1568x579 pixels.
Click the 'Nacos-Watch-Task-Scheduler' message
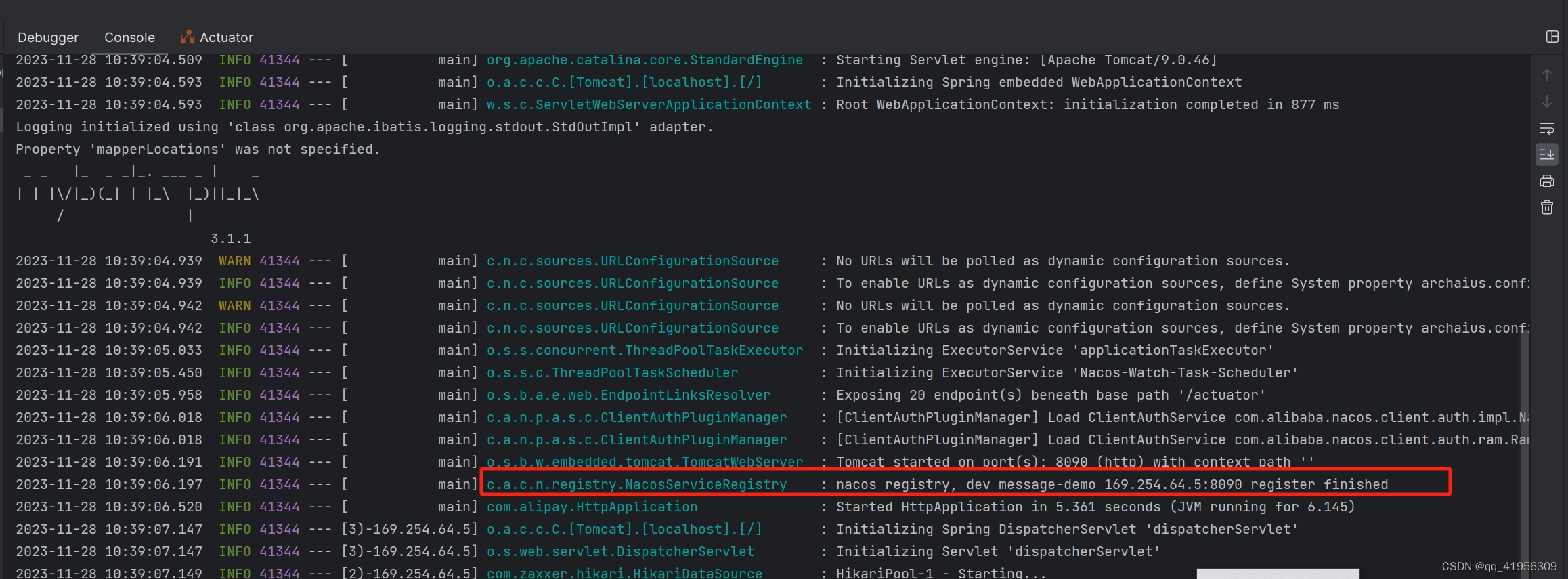[x=1066, y=372]
